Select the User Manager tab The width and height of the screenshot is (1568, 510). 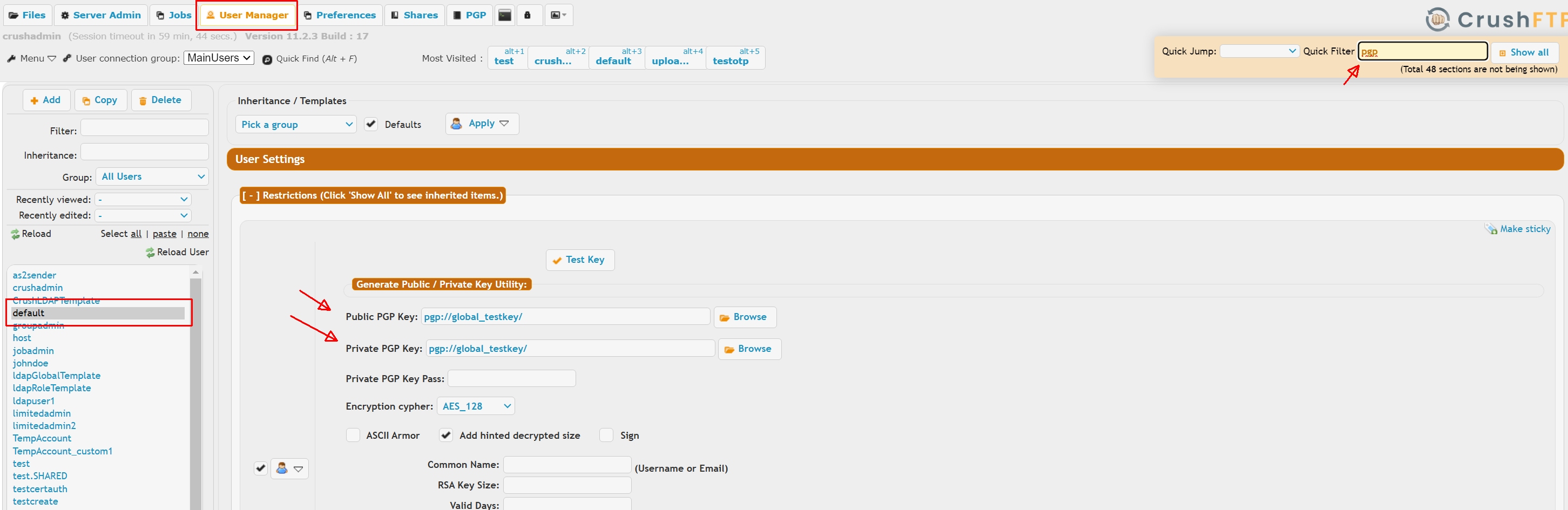coord(247,15)
